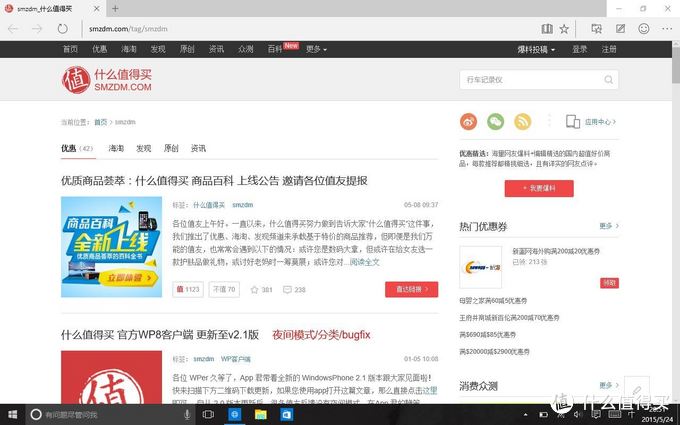Vote 值 1123 on first article

click(x=188, y=289)
